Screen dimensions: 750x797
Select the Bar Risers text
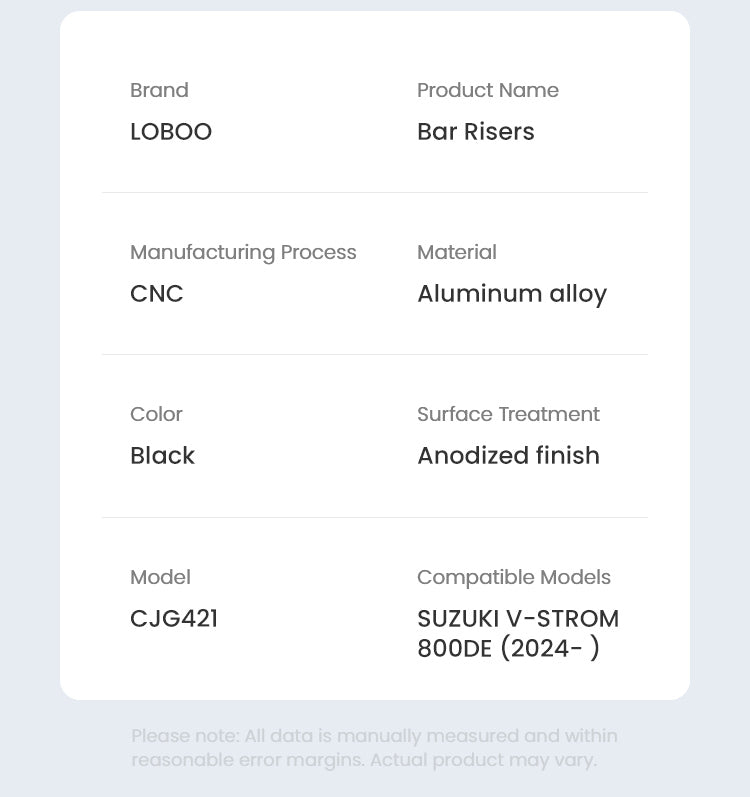click(476, 132)
